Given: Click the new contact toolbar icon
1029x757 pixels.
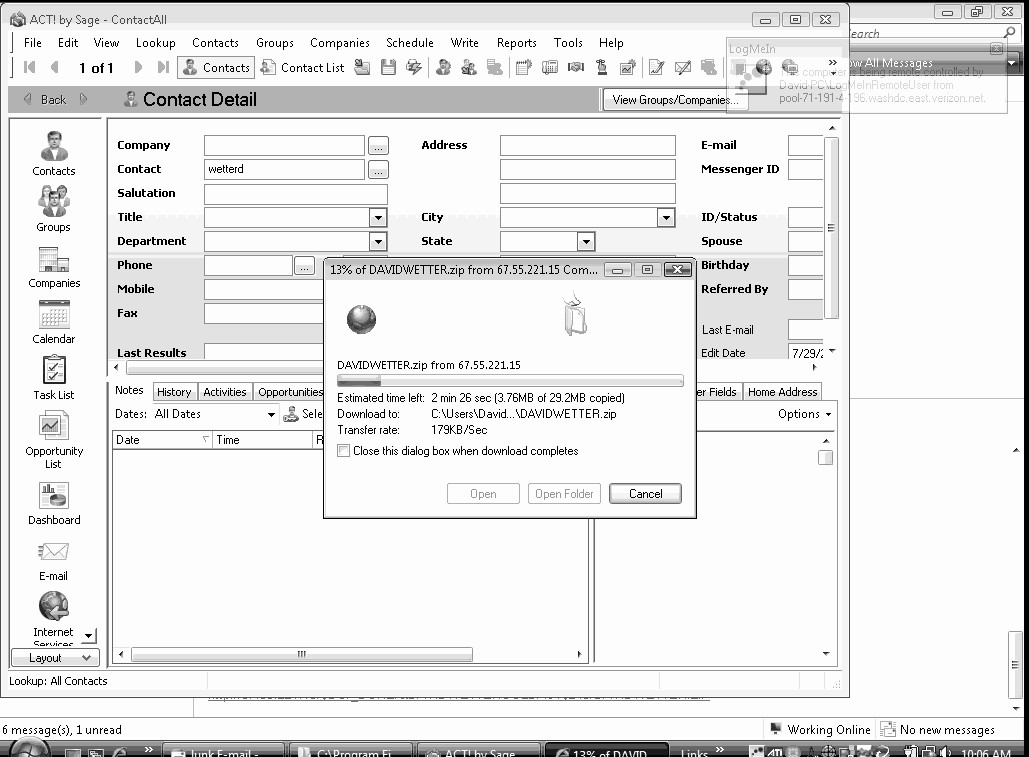Looking at the screenshot, I should [x=444, y=67].
